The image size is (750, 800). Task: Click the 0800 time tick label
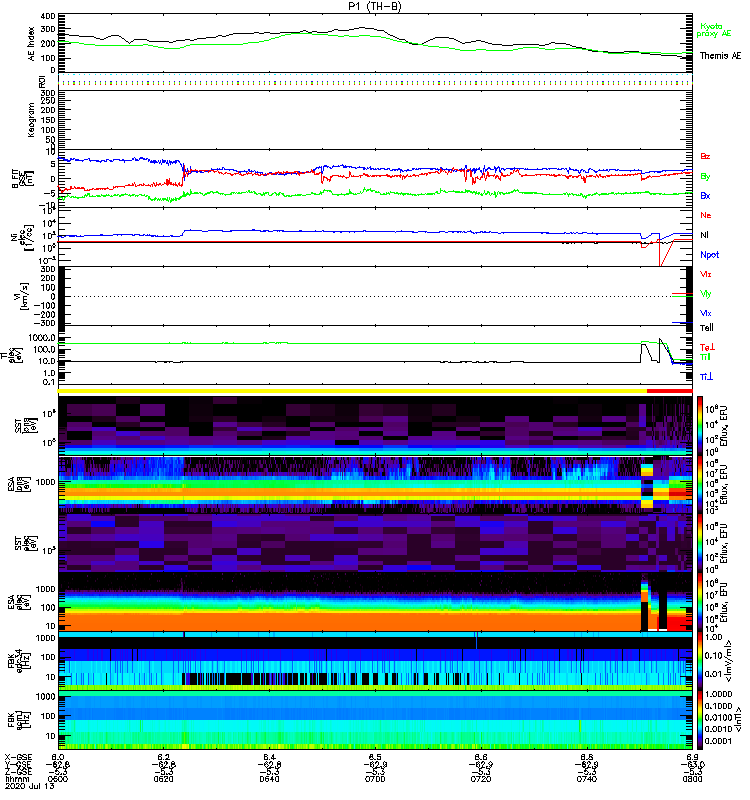click(x=692, y=779)
